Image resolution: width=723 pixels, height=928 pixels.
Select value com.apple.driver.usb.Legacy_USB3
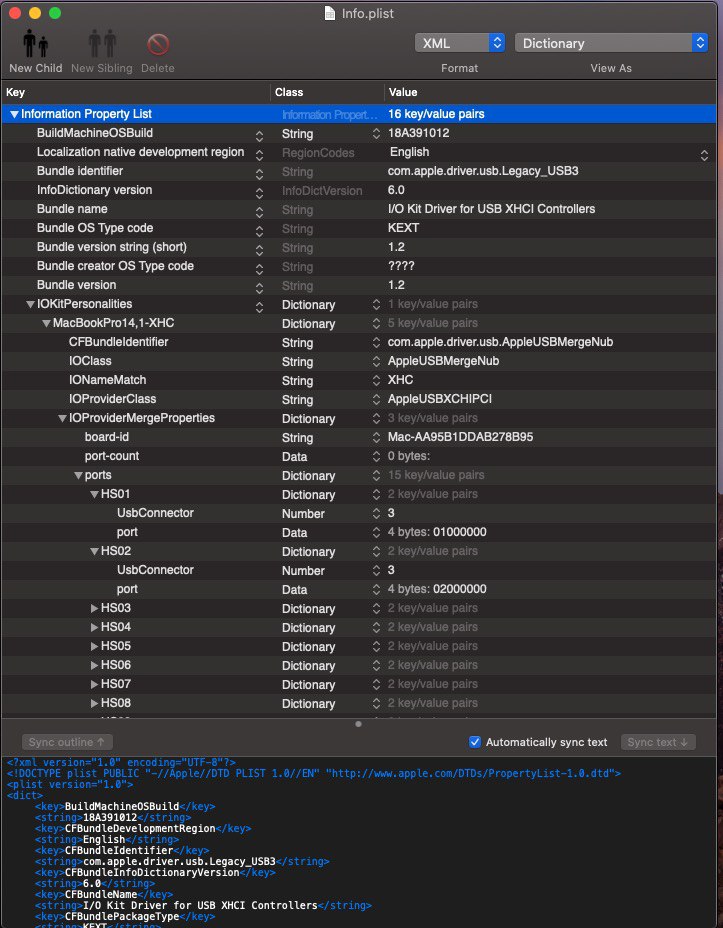[x=483, y=171]
